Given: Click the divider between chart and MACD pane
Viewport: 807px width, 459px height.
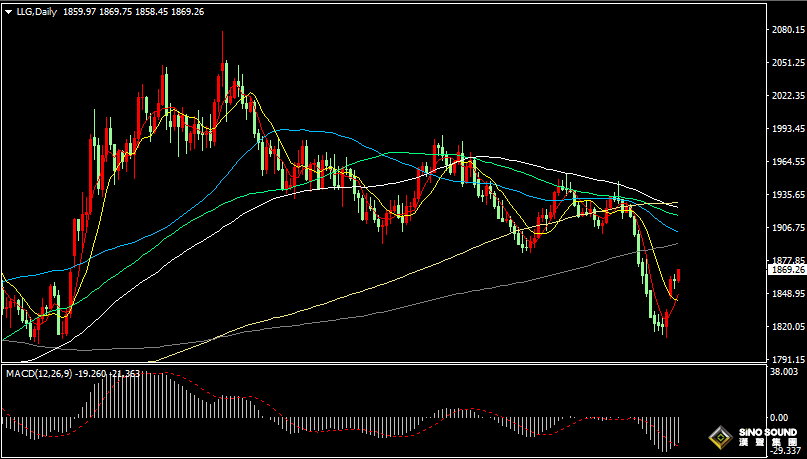Looking at the screenshot, I should pyautogui.click(x=380, y=365).
